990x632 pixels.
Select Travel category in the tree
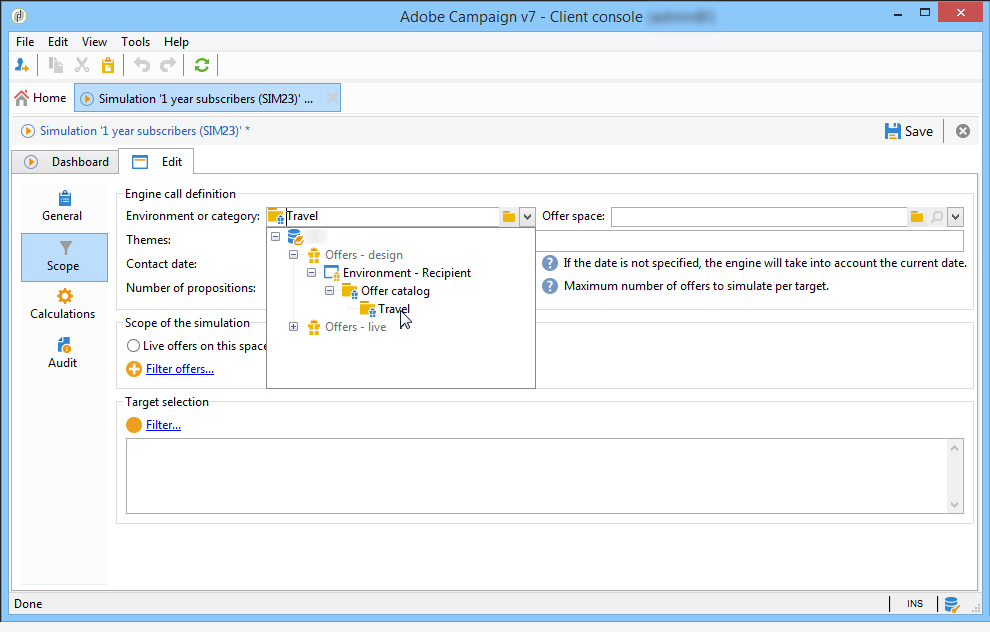(394, 309)
